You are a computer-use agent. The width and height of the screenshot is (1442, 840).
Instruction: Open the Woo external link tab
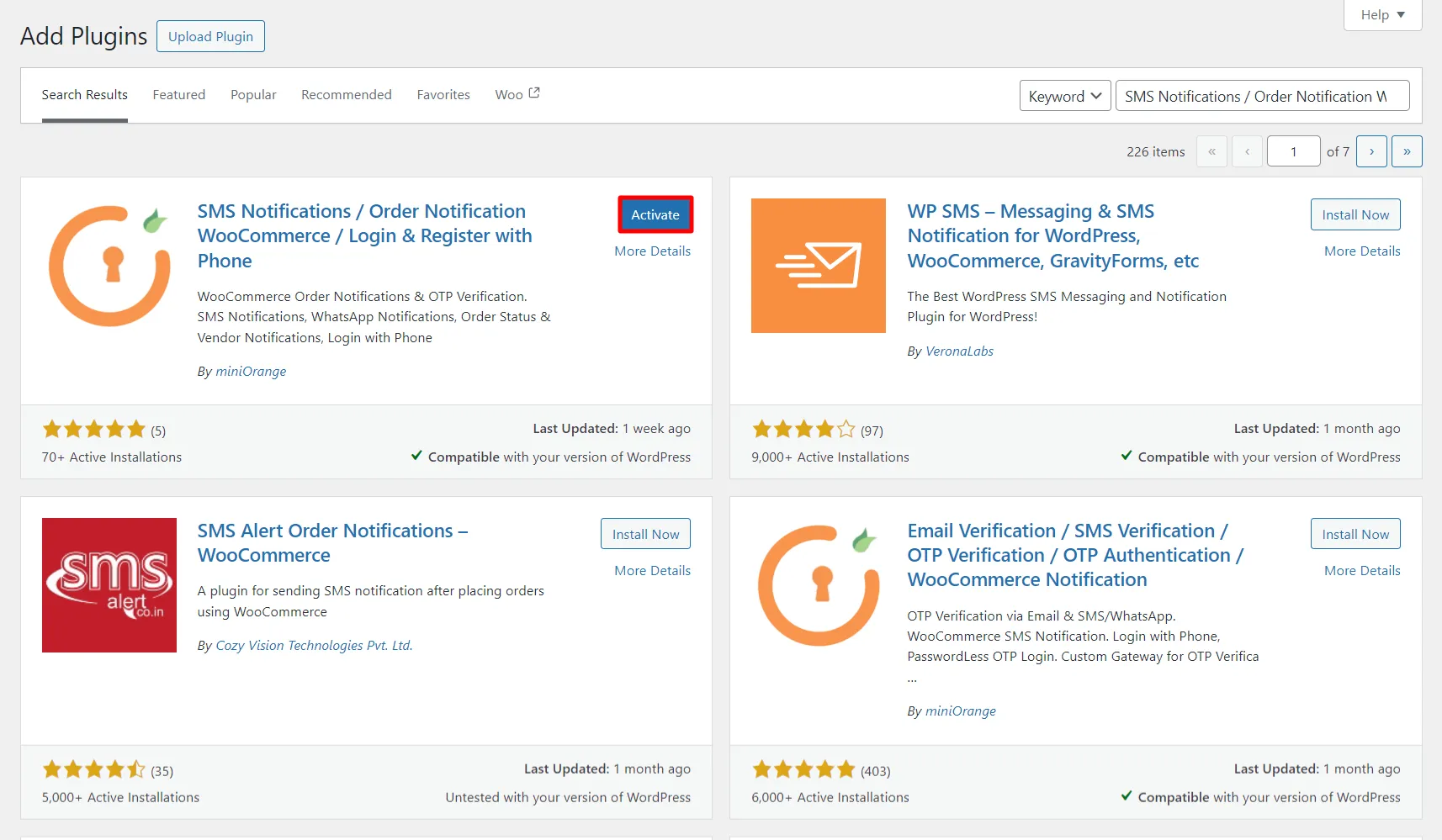[517, 94]
